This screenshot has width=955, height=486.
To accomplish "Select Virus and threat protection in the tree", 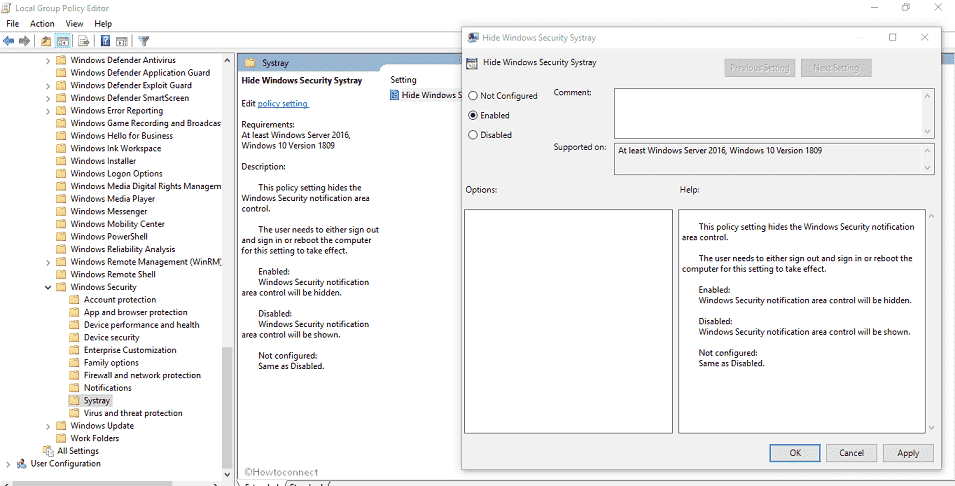I will click(x=133, y=413).
